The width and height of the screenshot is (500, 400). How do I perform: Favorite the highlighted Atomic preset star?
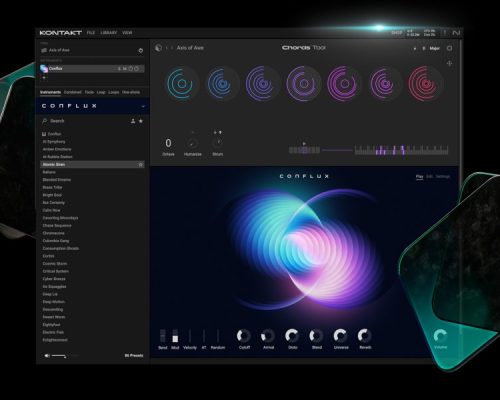pos(141,164)
